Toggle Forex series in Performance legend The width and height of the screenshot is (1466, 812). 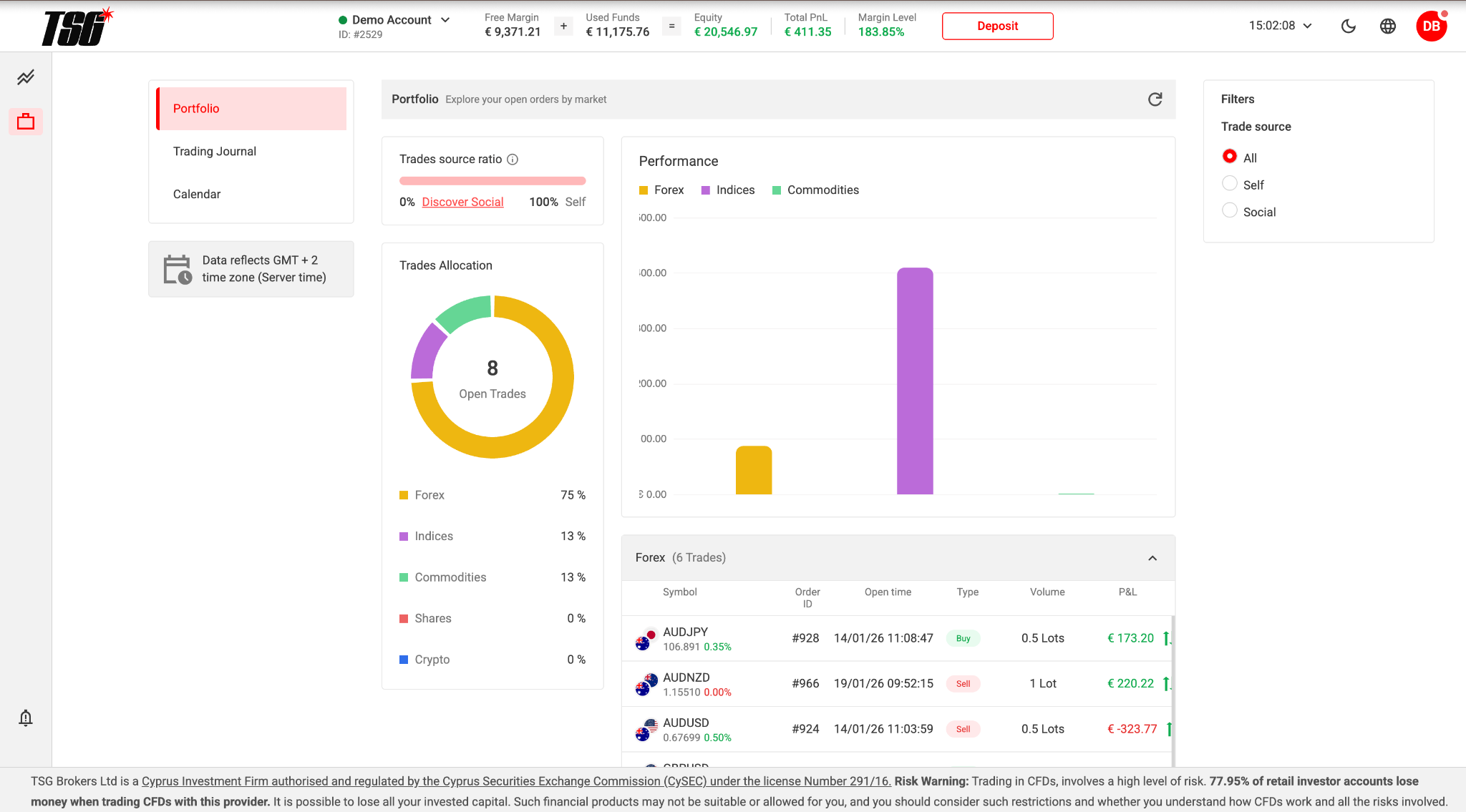[661, 190]
